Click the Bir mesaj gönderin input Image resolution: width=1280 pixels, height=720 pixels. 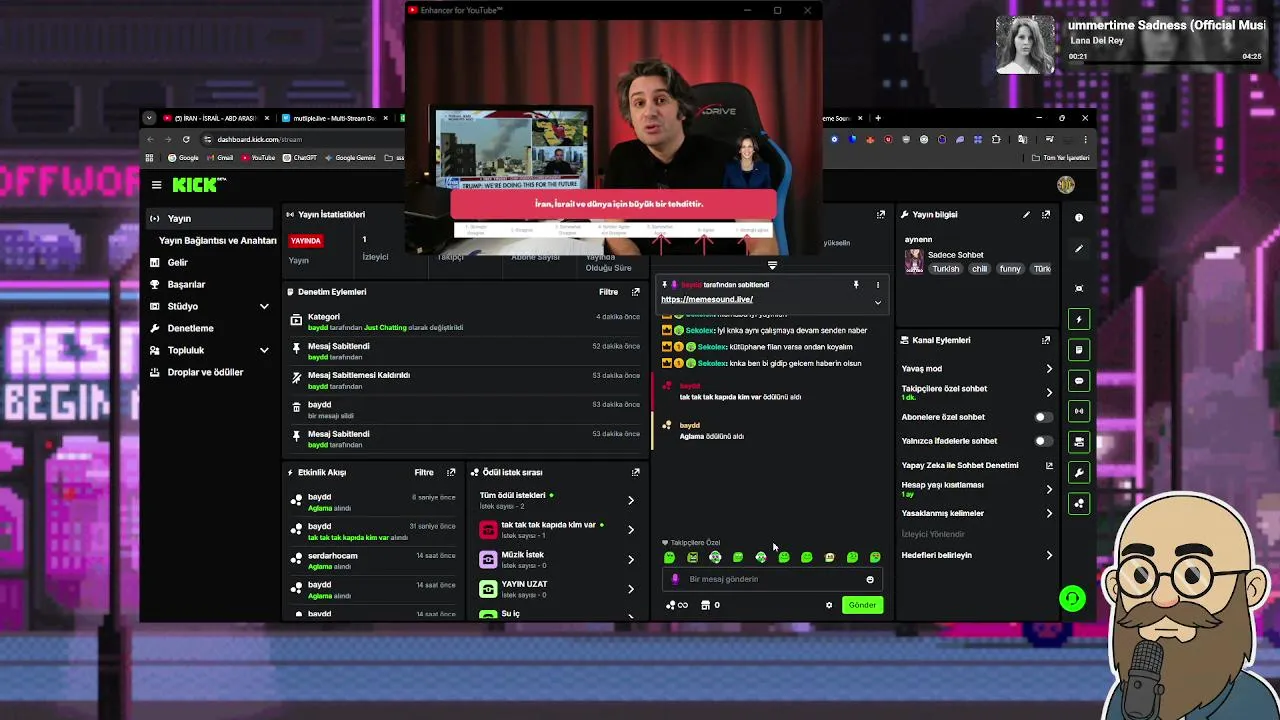click(x=770, y=579)
